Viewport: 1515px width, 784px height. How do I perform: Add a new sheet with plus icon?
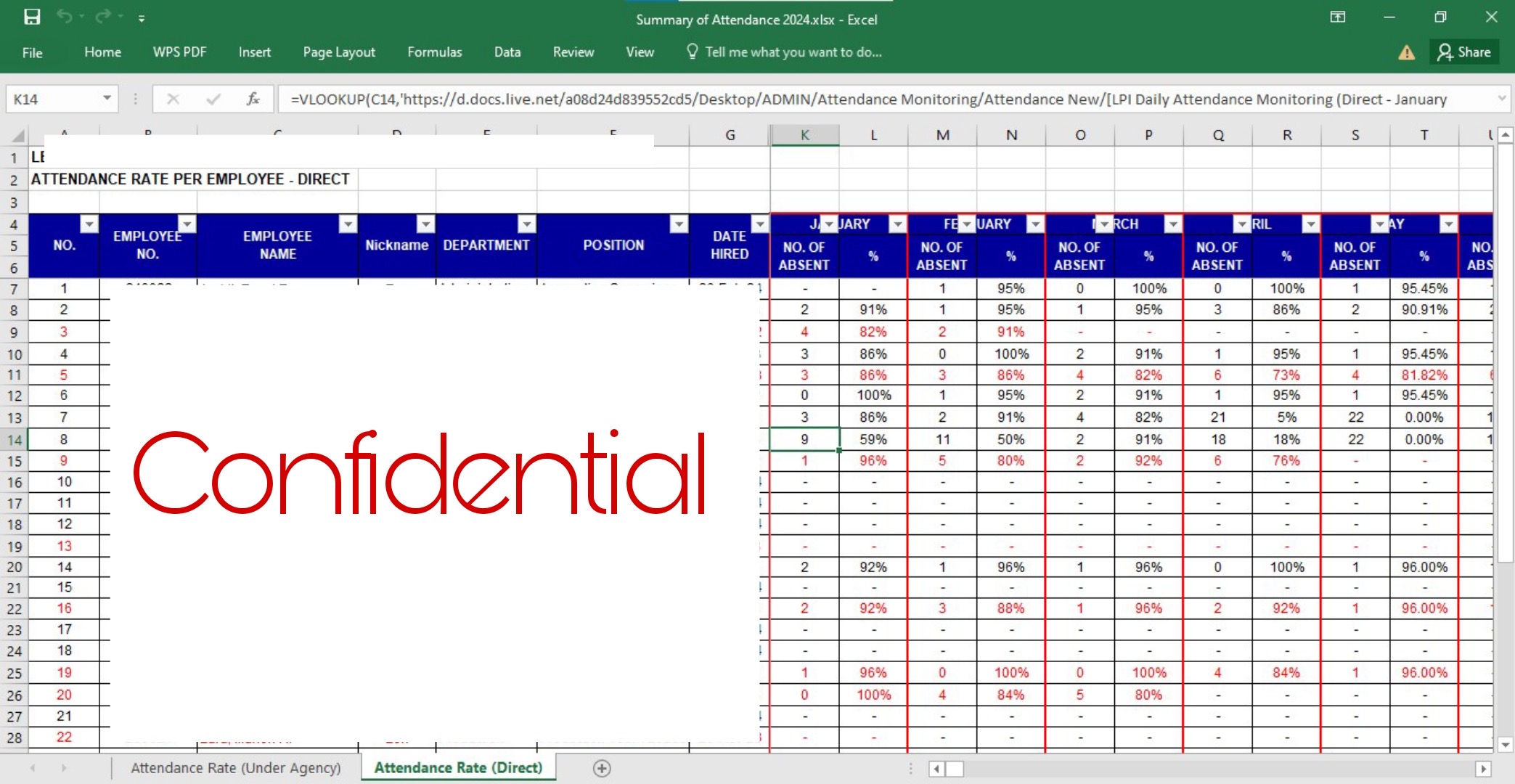602,768
